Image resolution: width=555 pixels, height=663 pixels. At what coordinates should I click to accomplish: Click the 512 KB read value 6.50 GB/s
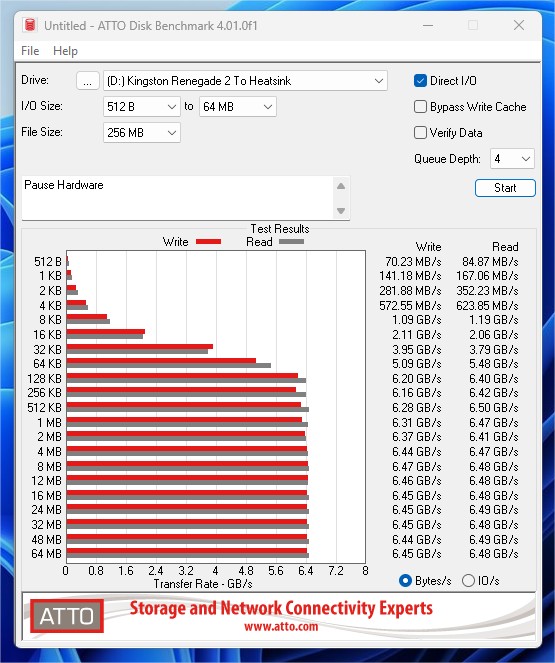(493, 408)
